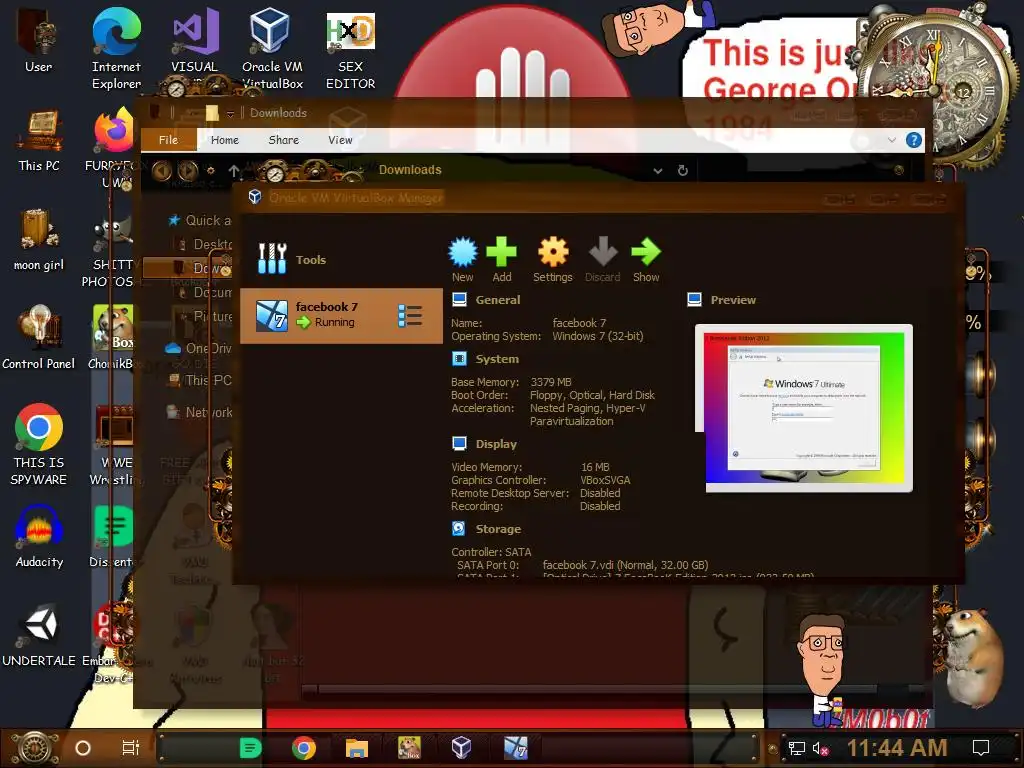Viewport: 1024px width, 768px height.
Task: Click the network icon in system tray
Action: [796, 748]
